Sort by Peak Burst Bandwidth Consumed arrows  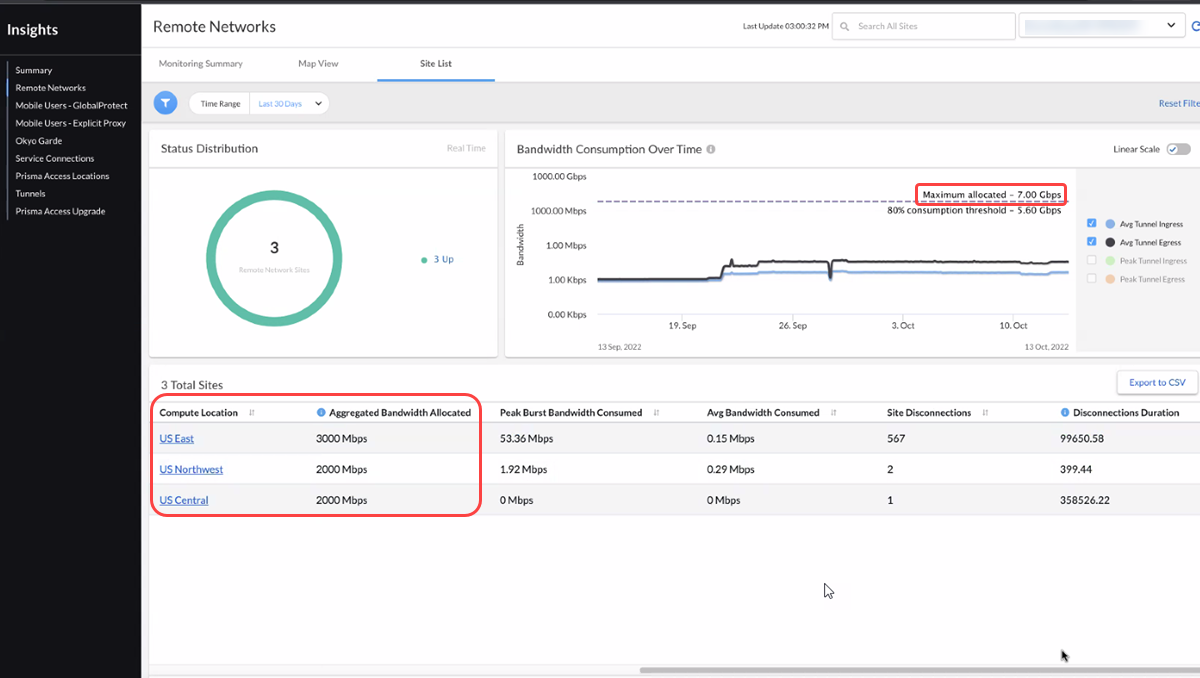point(656,413)
